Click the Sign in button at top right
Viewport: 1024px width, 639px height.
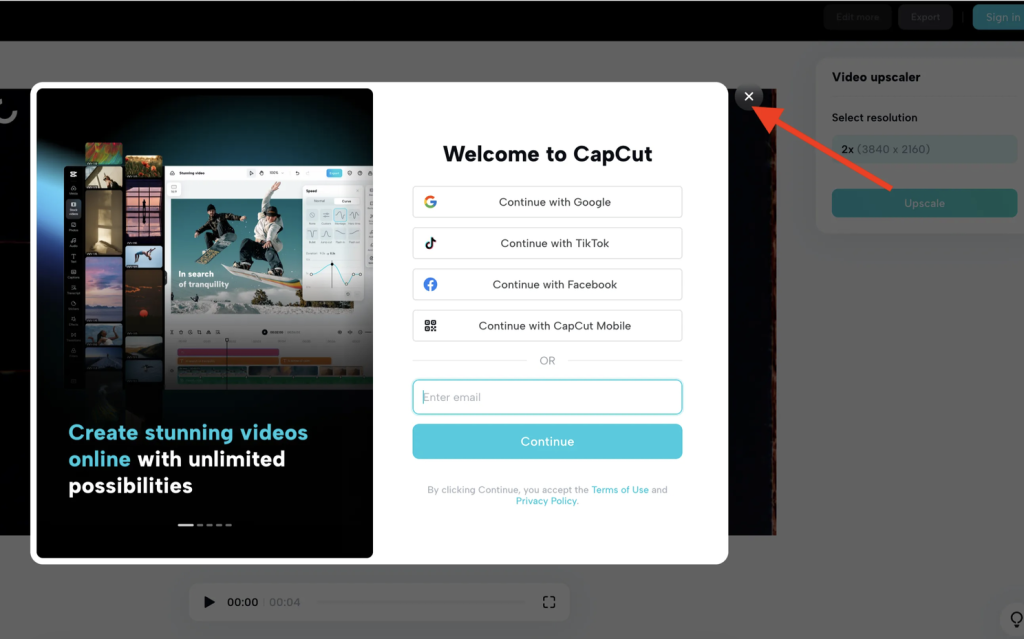1000,17
